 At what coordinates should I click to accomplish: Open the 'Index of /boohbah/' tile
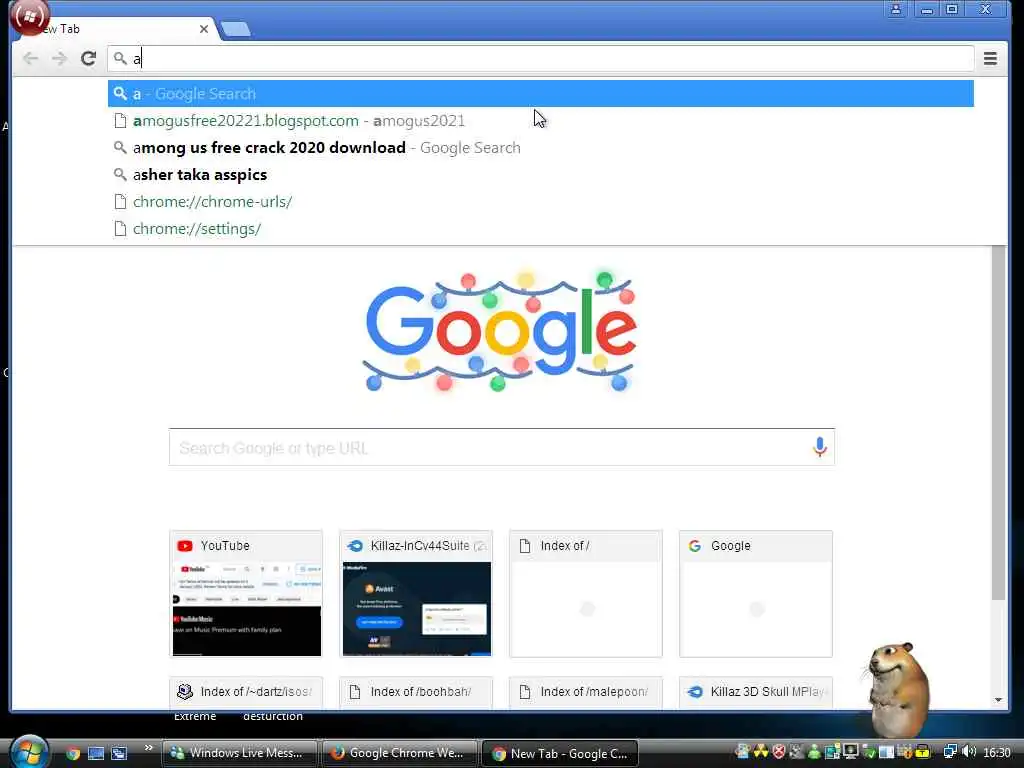[x=416, y=692]
